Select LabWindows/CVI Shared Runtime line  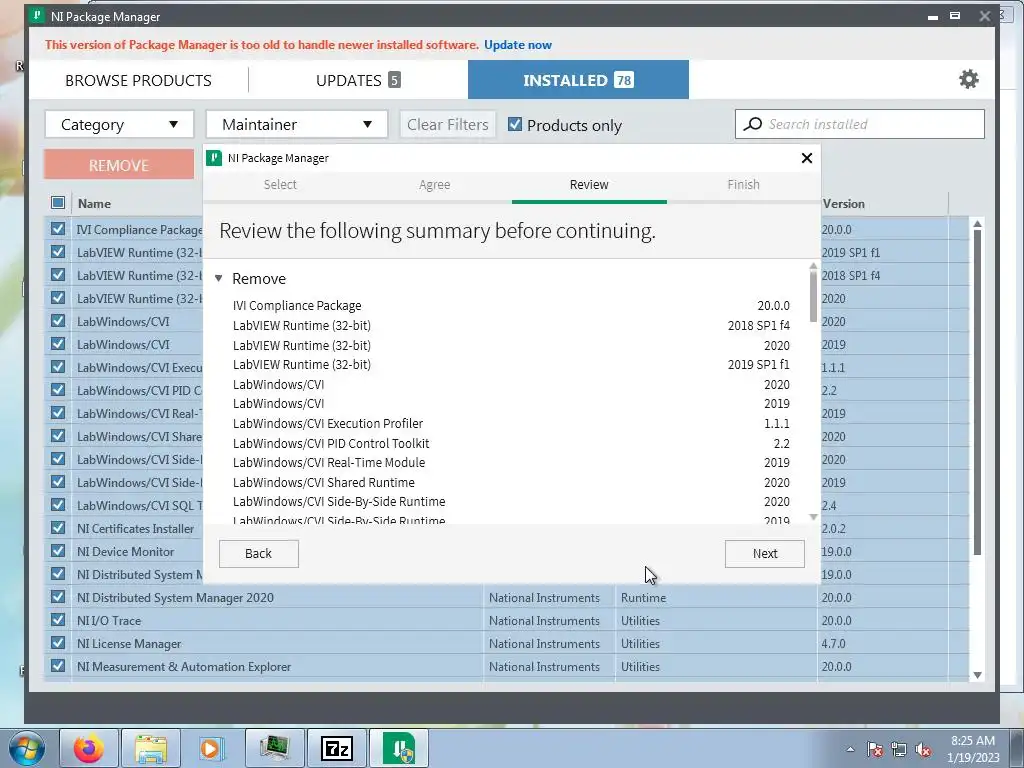323,482
